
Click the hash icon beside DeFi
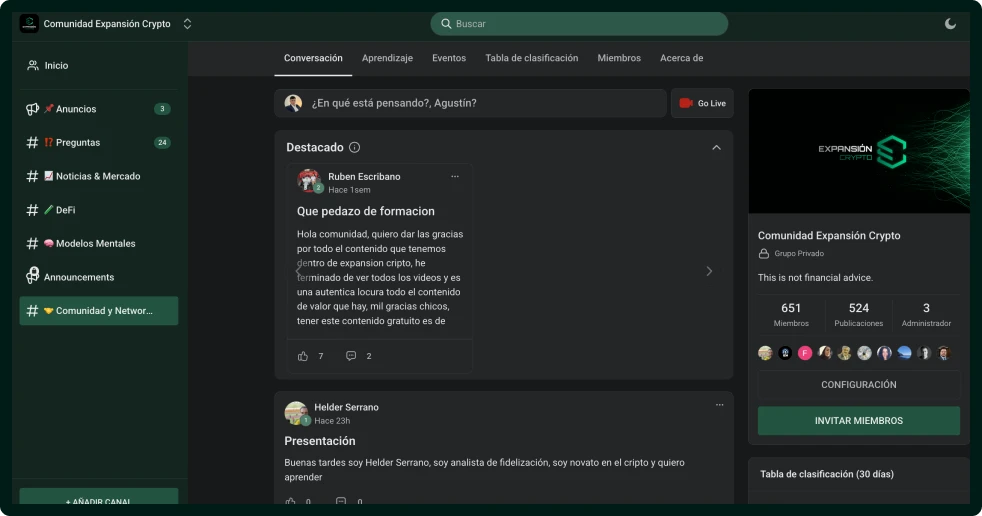coord(32,210)
